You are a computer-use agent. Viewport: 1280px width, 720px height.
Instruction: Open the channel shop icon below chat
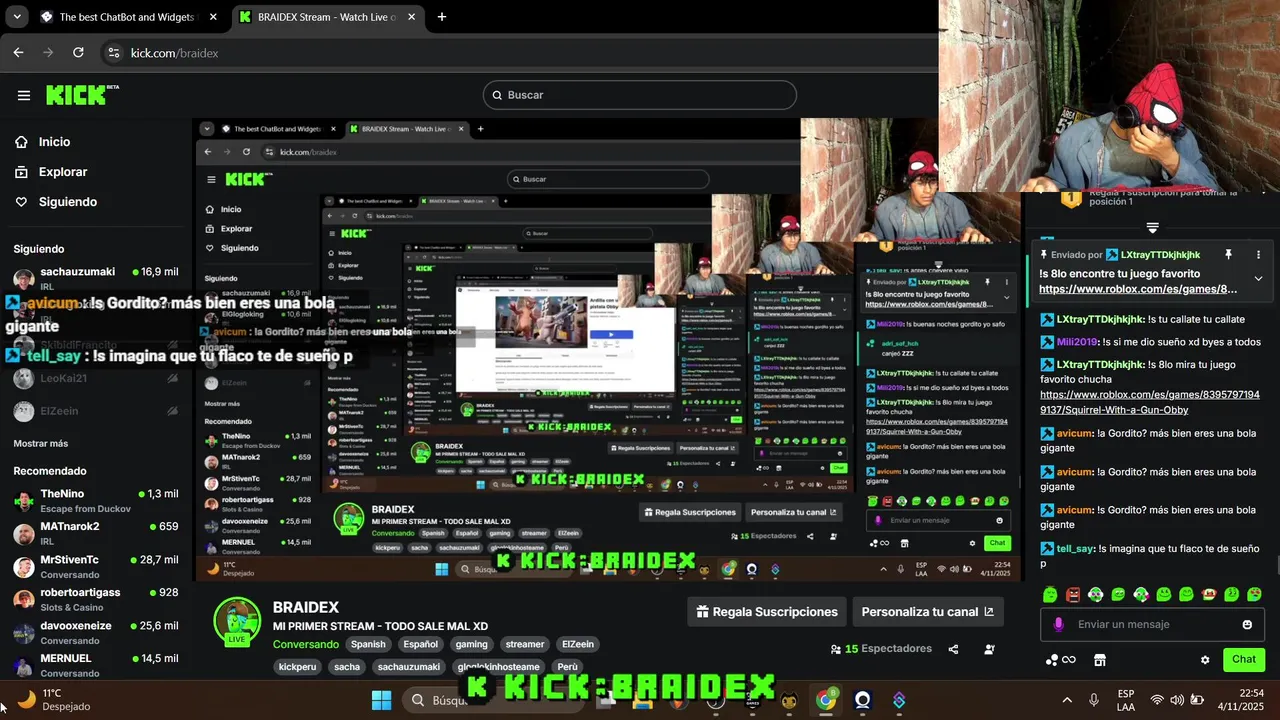pyautogui.click(x=1100, y=660)
